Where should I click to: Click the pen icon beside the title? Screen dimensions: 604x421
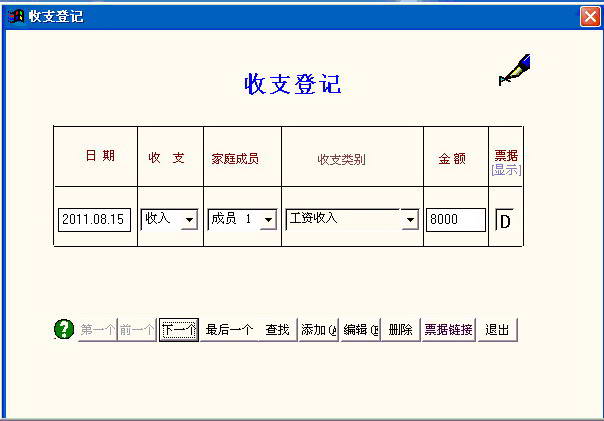(x=515, y=70)
